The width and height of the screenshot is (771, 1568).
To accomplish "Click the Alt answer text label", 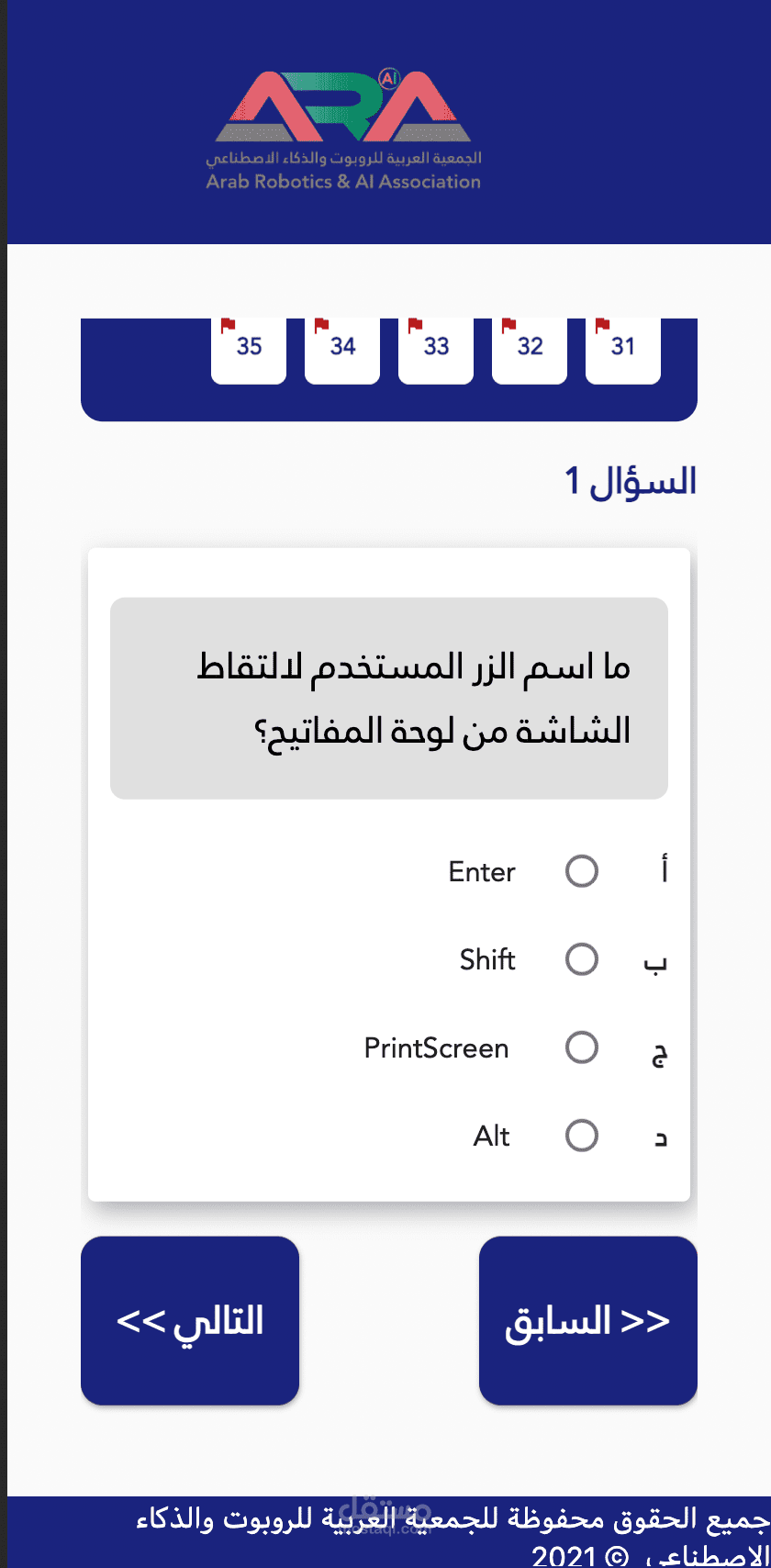I will pyautogui.click(x=492, y=1137).
